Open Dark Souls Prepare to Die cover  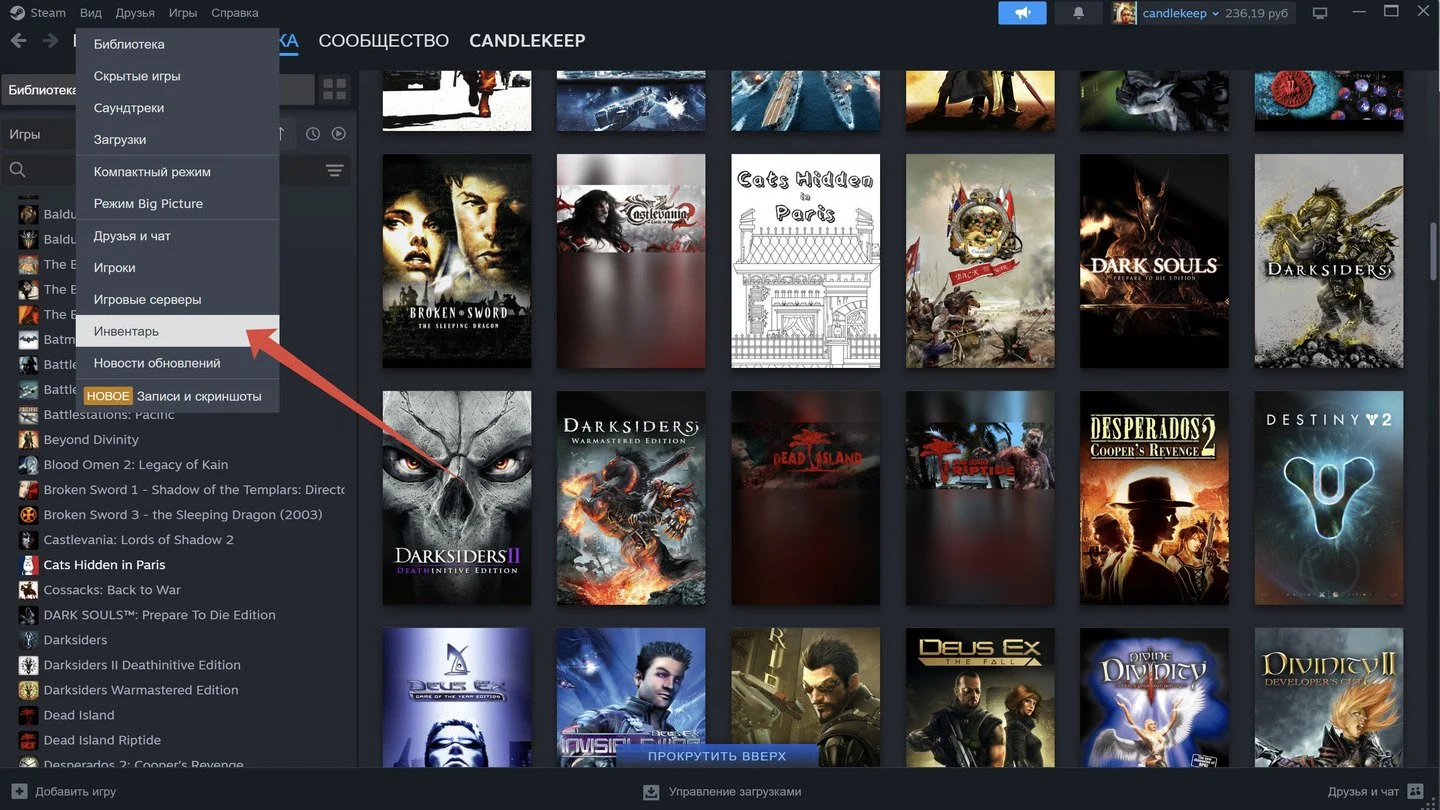coord(1154,261)
